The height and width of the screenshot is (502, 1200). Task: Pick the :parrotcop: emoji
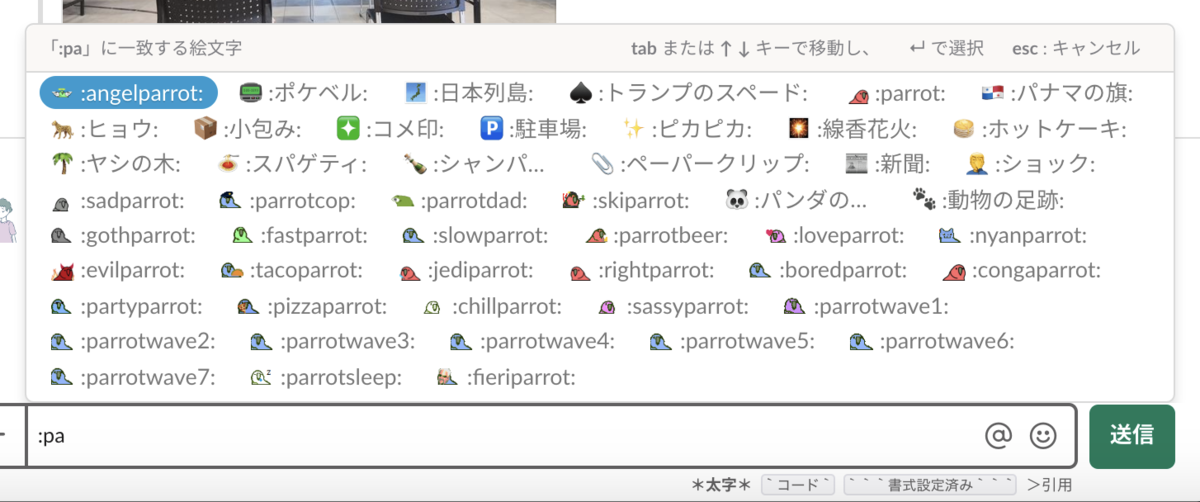click(286, 200)
